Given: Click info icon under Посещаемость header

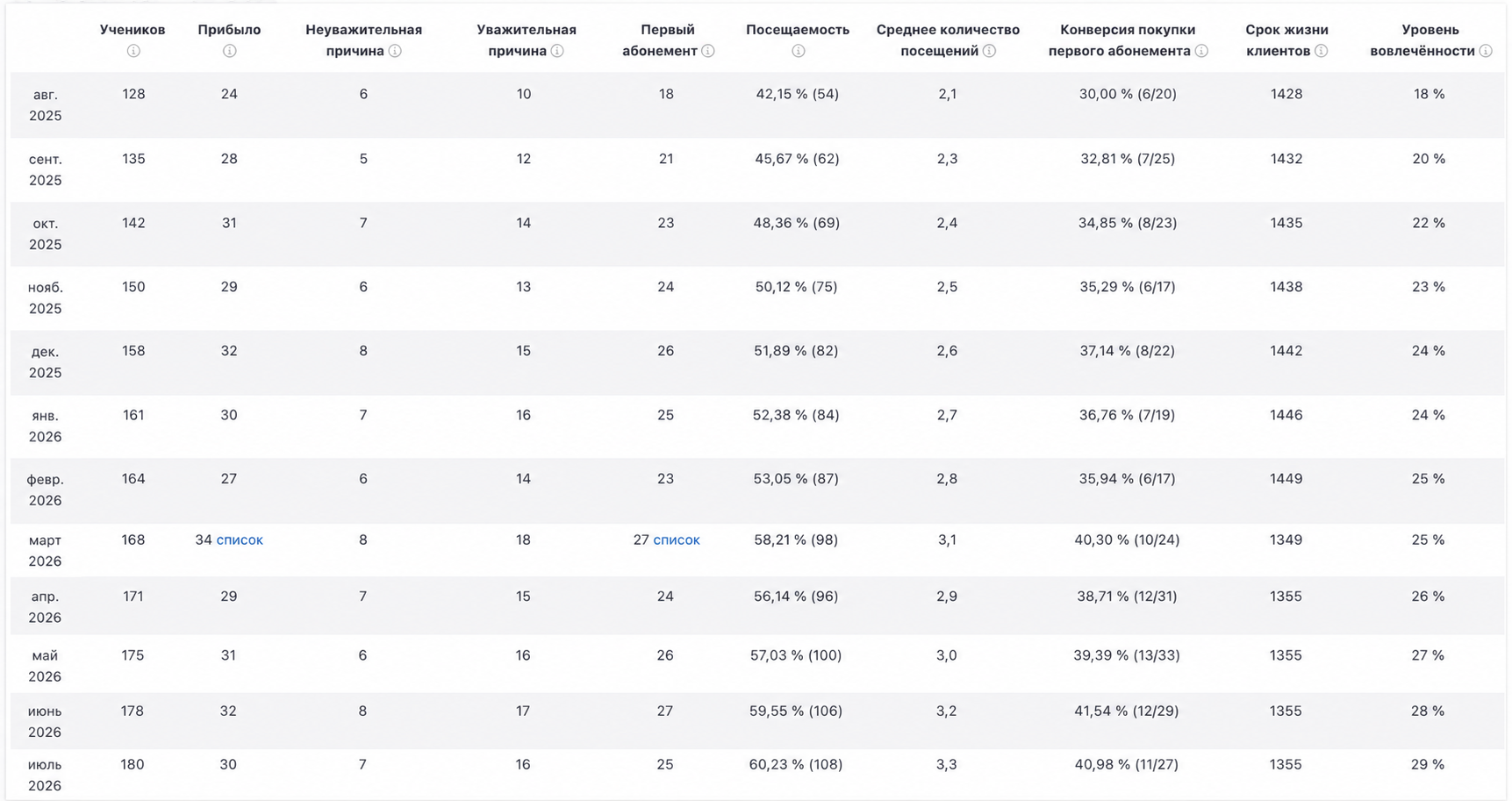Looking at the screenshot, I should pos(798,51).
